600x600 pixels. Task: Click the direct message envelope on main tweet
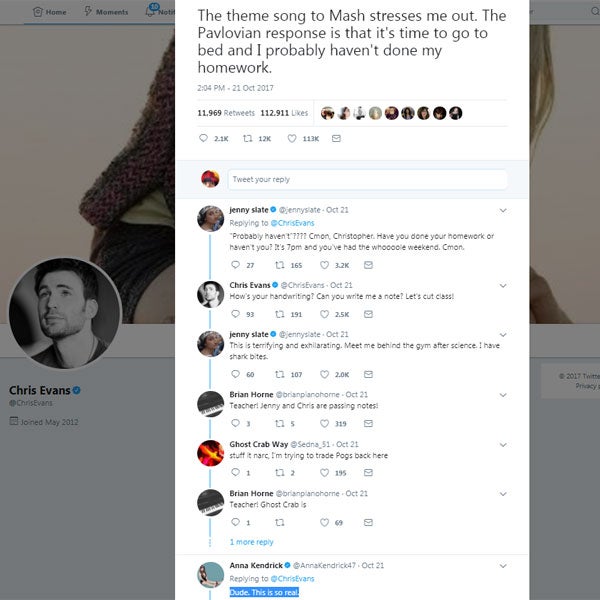(336, 138)
